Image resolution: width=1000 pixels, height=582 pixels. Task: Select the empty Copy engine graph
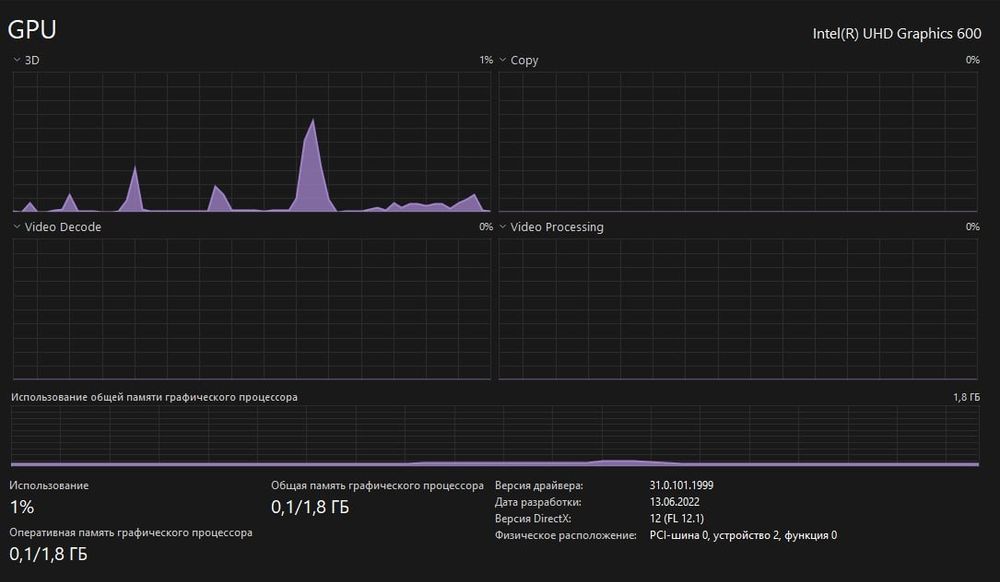tap(738, 142)
